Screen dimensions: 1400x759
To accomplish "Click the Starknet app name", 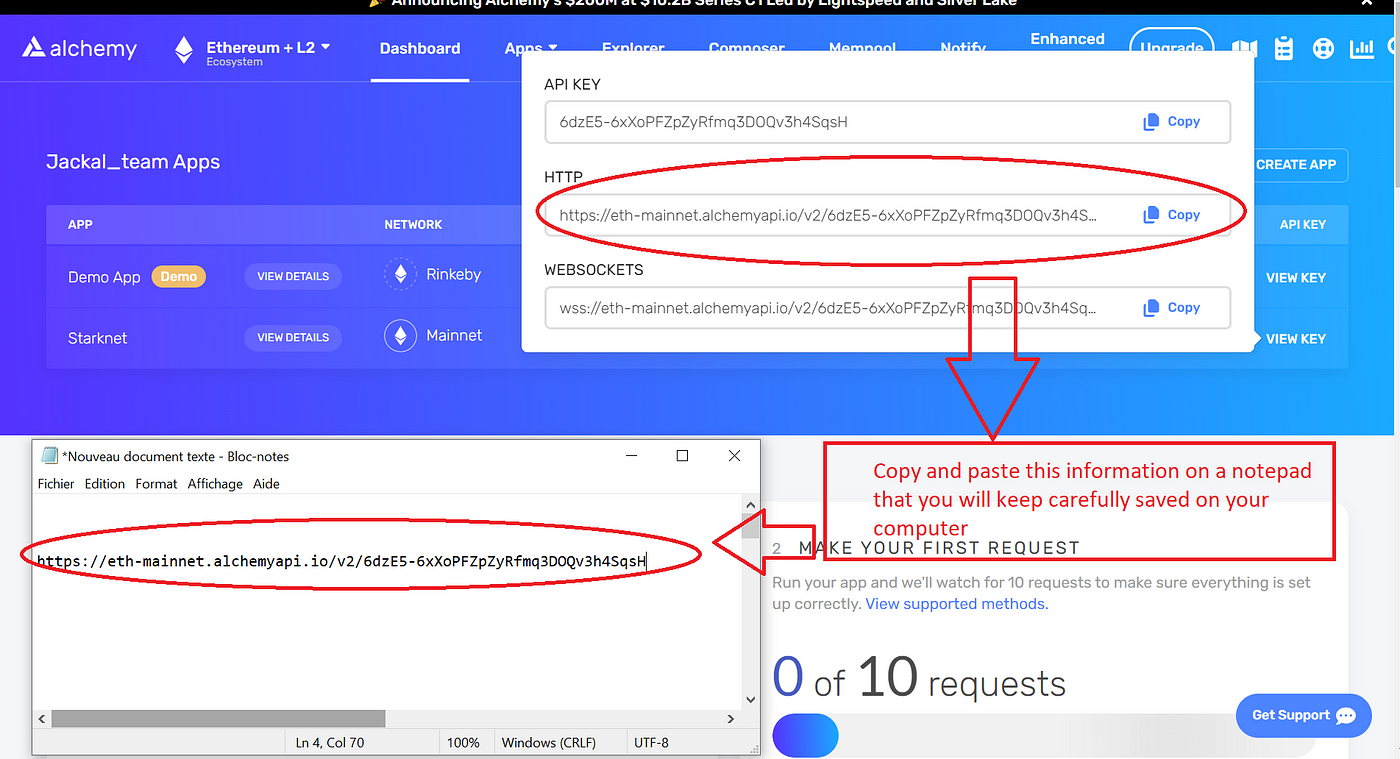I will click(x=98, y=338).
